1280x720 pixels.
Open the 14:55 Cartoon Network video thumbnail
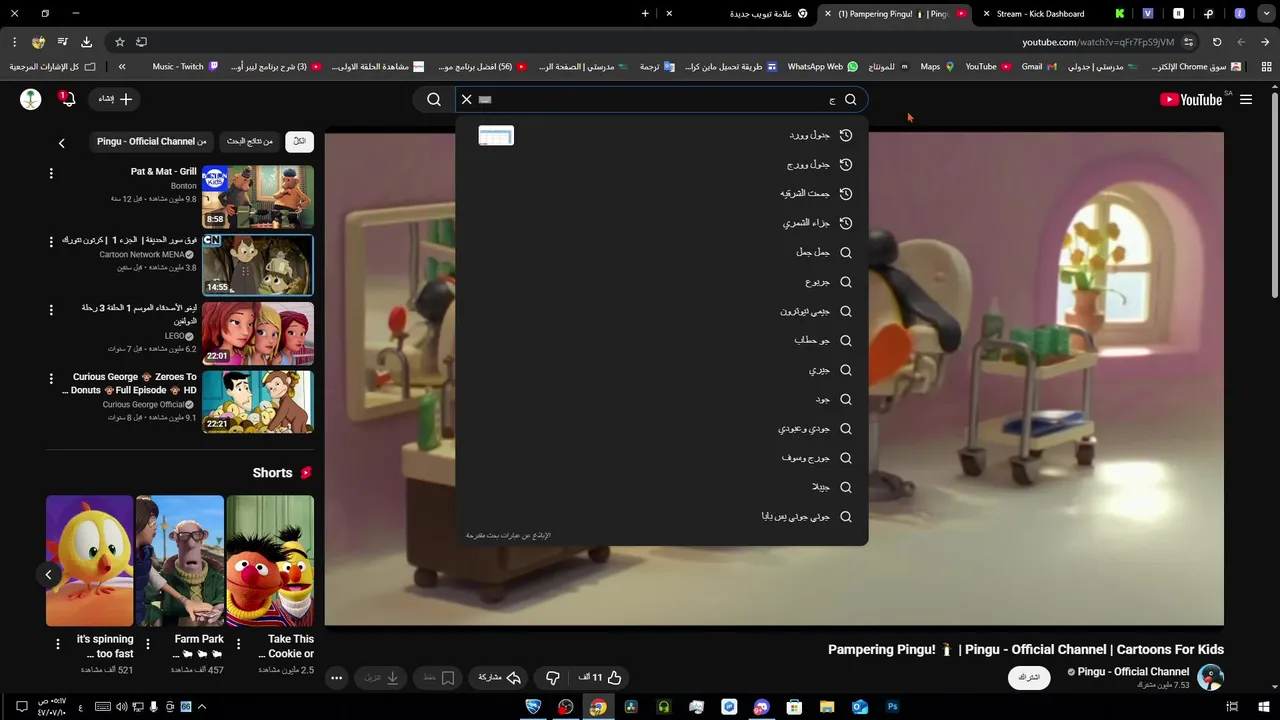[x=258, y=265]
